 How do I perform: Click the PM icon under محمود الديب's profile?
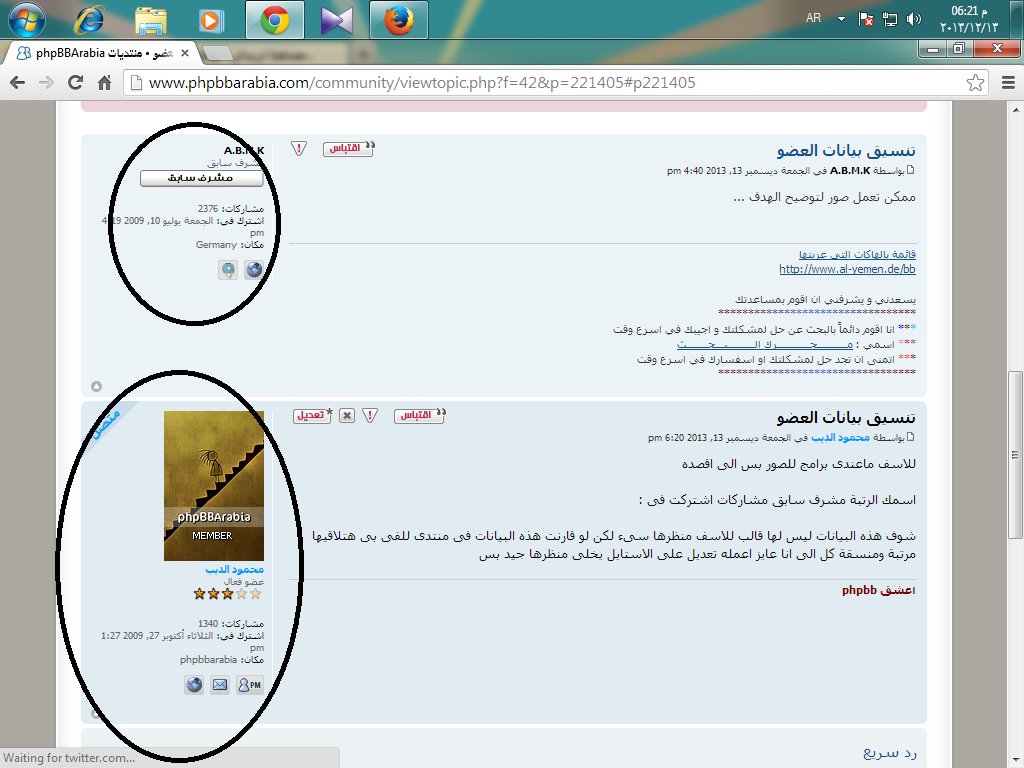(250, 685)
